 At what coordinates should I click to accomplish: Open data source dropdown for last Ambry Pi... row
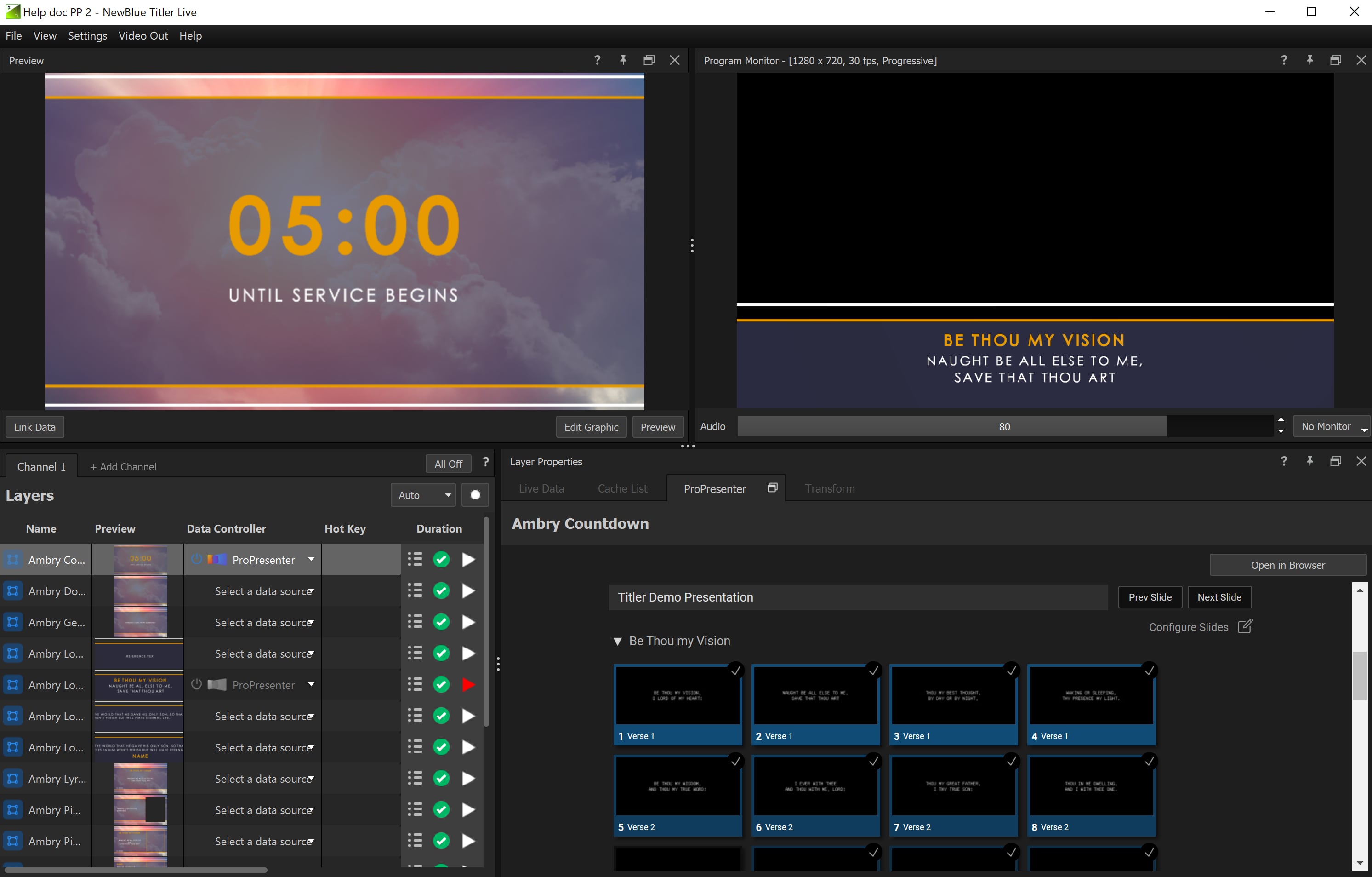click(x=311, y=841)
